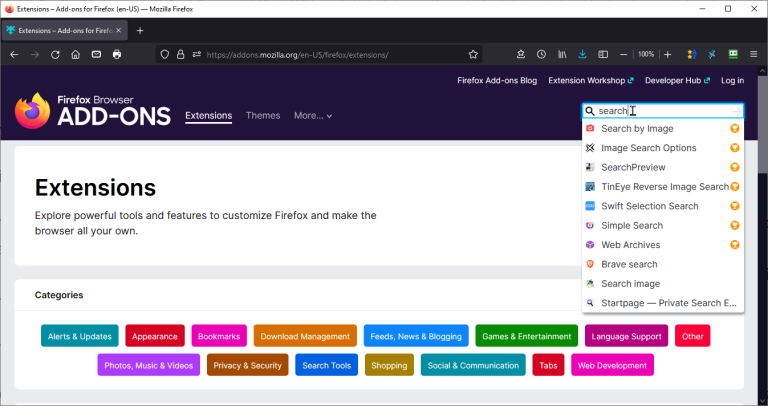
Task: Choose the Web Archives suggestion
Action: 663,245
